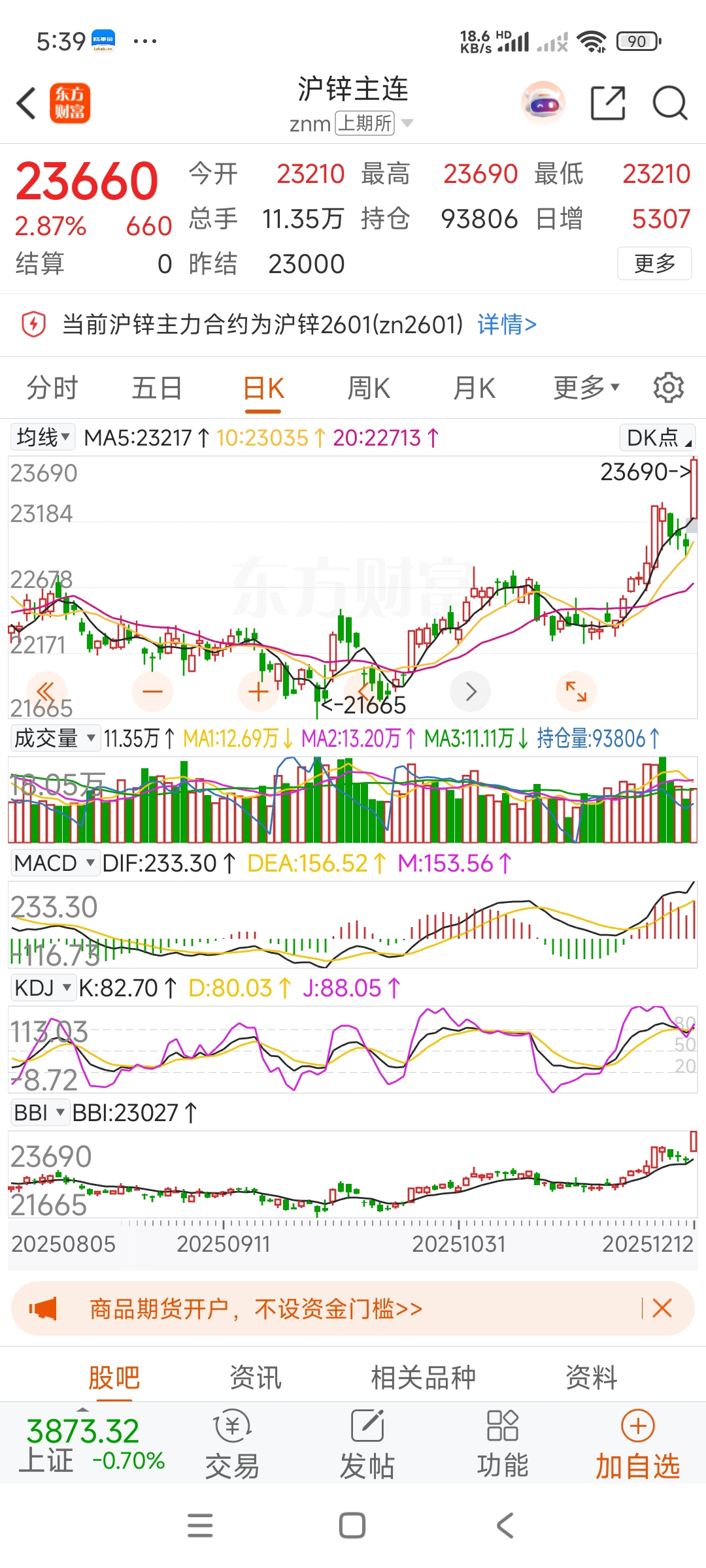Tap the battery indicator
Screen dimensions: 706x1568
[639, 42]
